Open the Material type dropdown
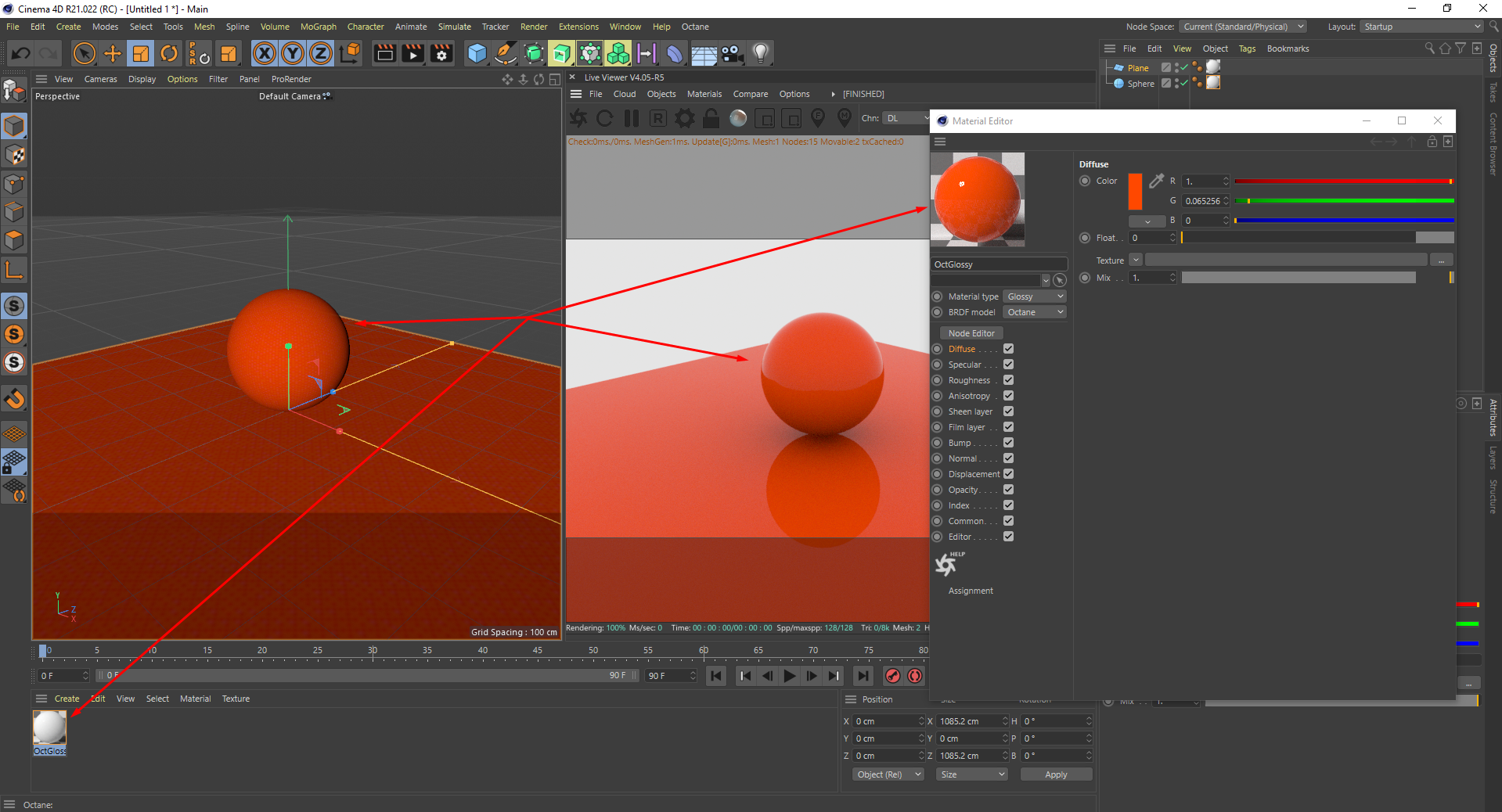Screen dimensions: 1502x812 tap(1035, 296)
